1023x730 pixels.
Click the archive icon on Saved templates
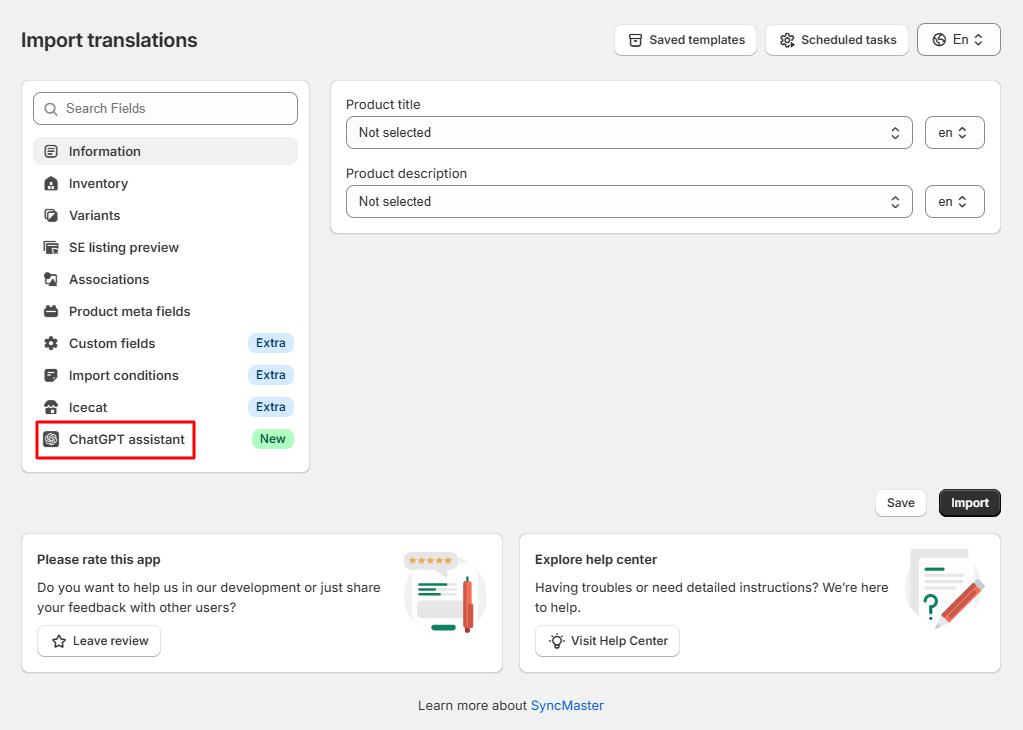point(635,40)
